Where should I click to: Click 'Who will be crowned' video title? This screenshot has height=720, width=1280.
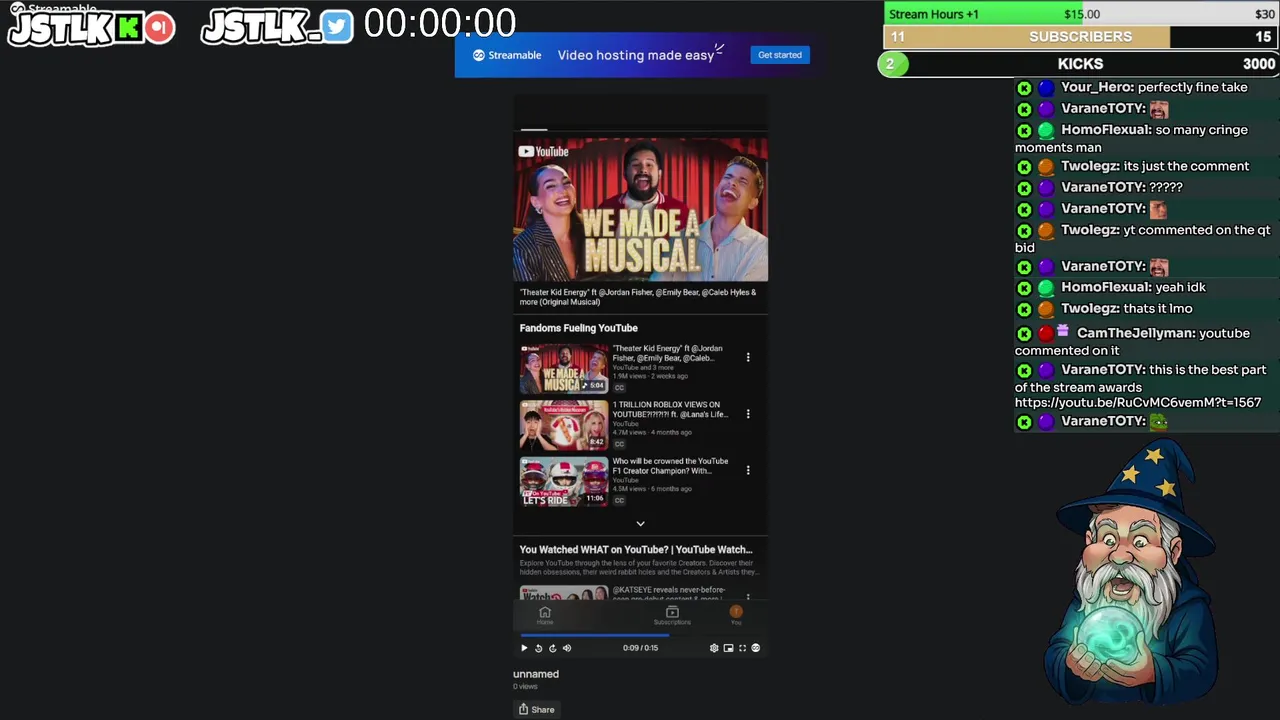coord(670,465)
